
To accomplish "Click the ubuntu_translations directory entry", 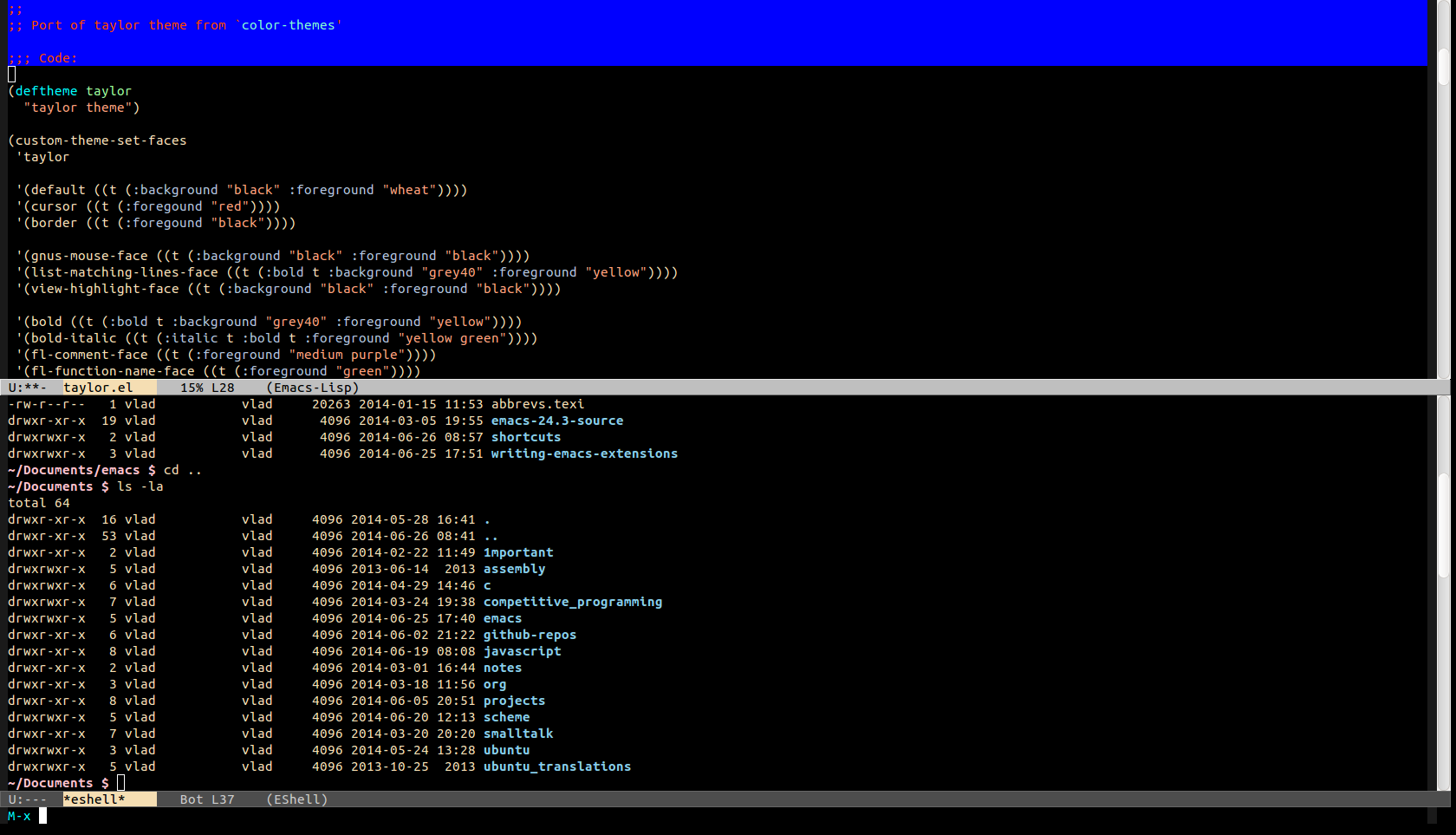I will tap(556, 767).
